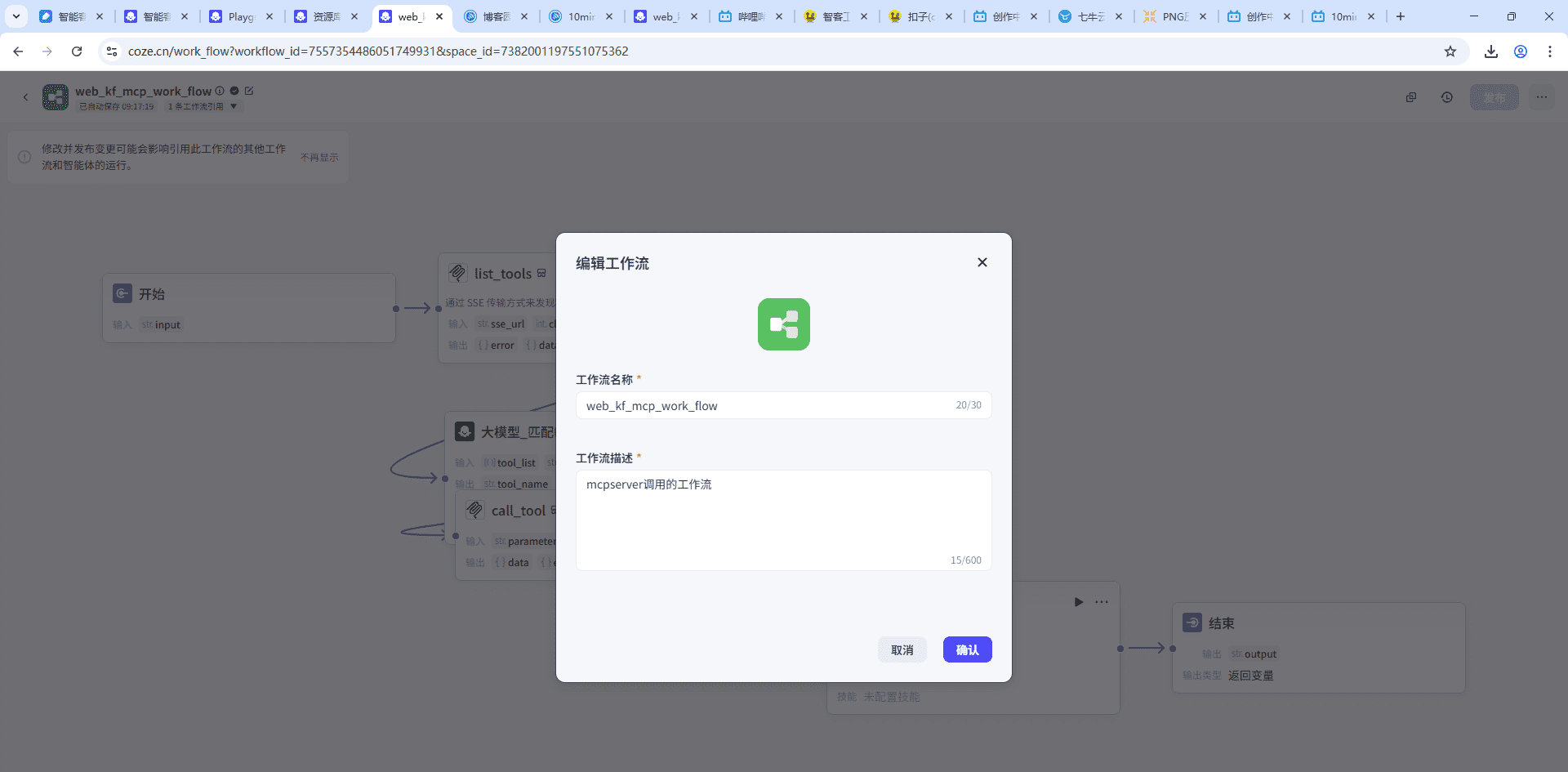The image size is (1568, 772).
Task: Close the edit workflow dialog with X
Action: point(982,262)
